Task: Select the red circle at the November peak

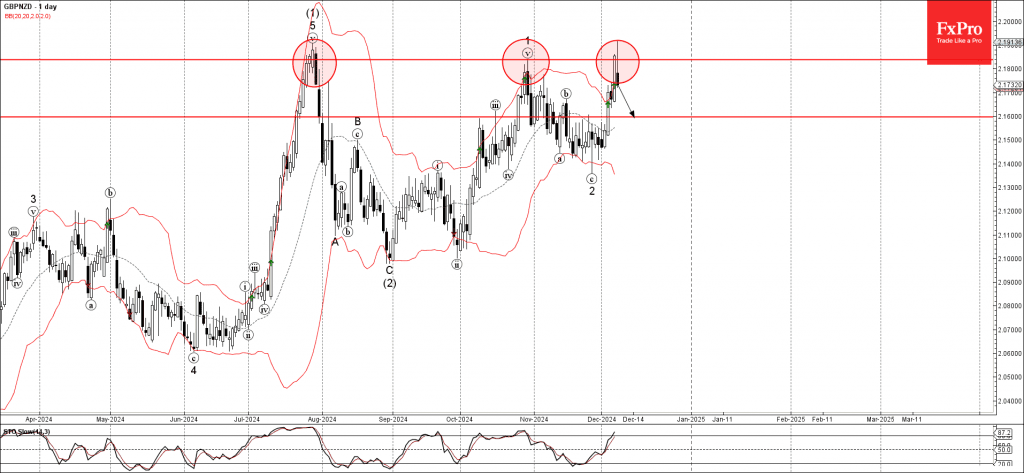Action: 526,59
